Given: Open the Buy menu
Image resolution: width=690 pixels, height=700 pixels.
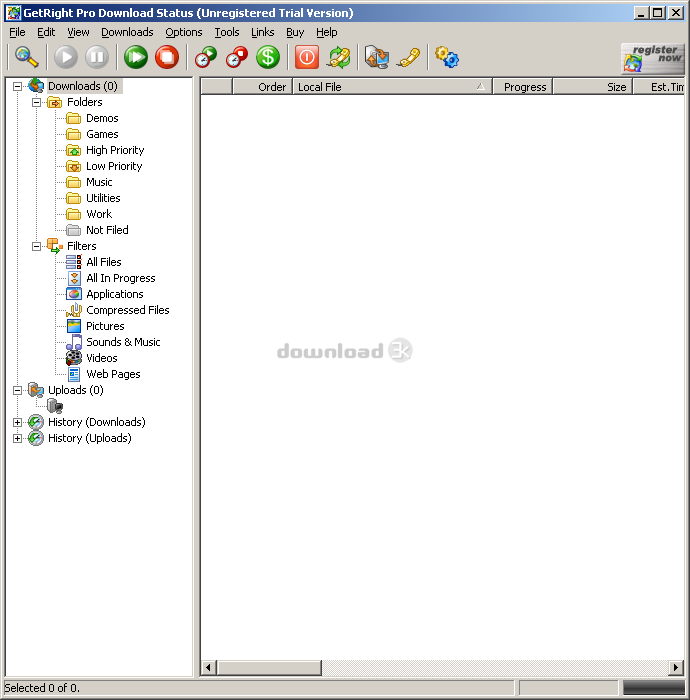Looking at the screenshot, I should point(295,32).
